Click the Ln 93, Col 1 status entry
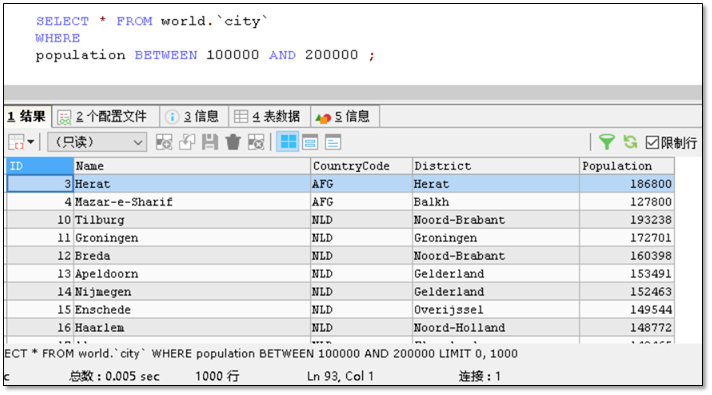This screenshot has width=712, height=395. (340, 376)
